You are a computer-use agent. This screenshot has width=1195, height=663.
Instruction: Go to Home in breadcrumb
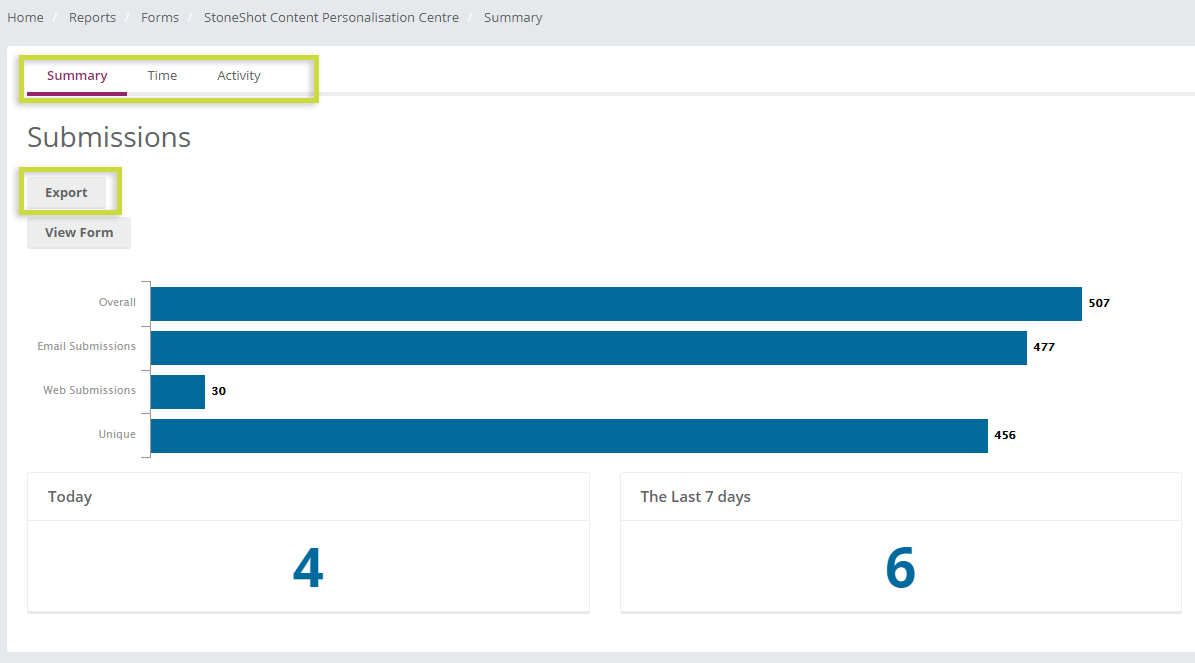coord(25,18)
